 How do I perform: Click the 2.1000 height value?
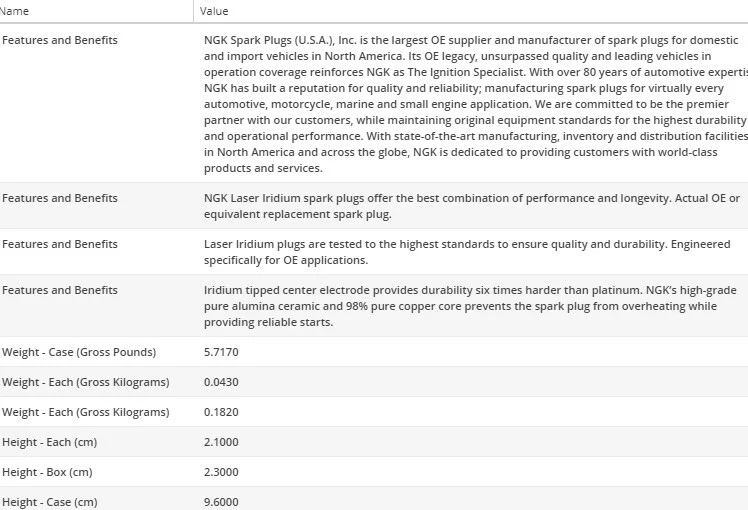221,442
